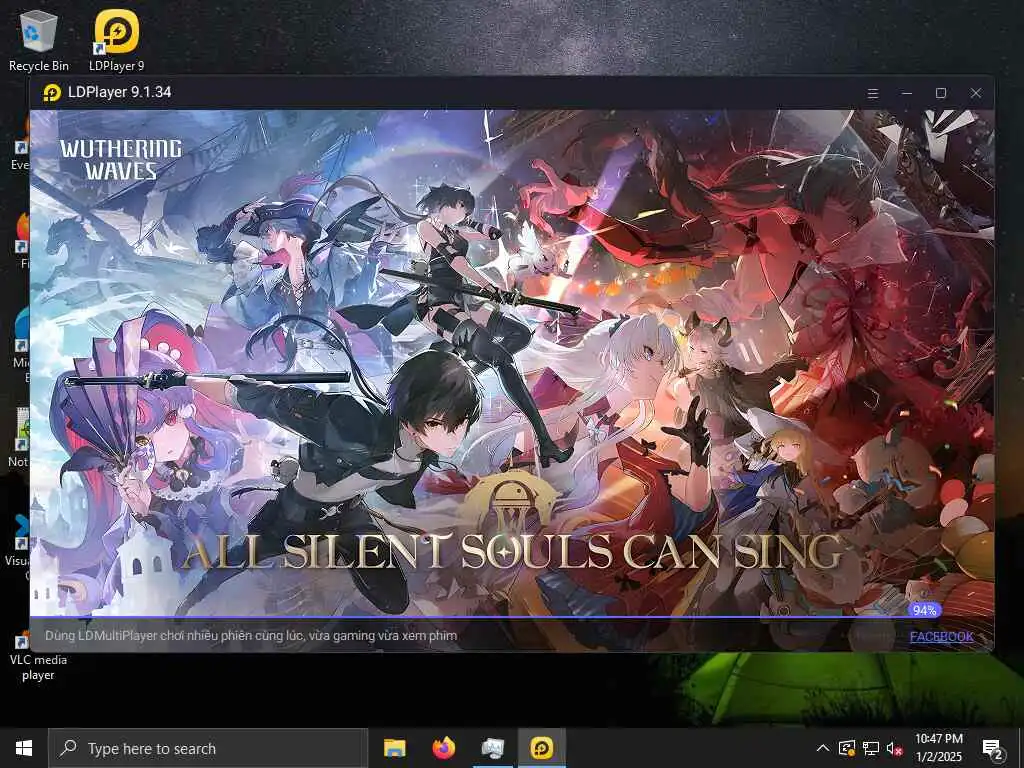Image resolution: width=1024 pixels, height=768 pixels.
Task: Open the Recycle Bin desktop icon
Action: point(39,40)
